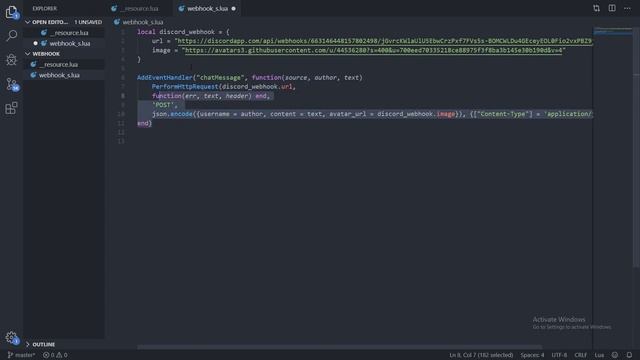Open the editor More Actions menu
Image resolution: width=640 pixels, height=360 pixels.
point(627,8)
